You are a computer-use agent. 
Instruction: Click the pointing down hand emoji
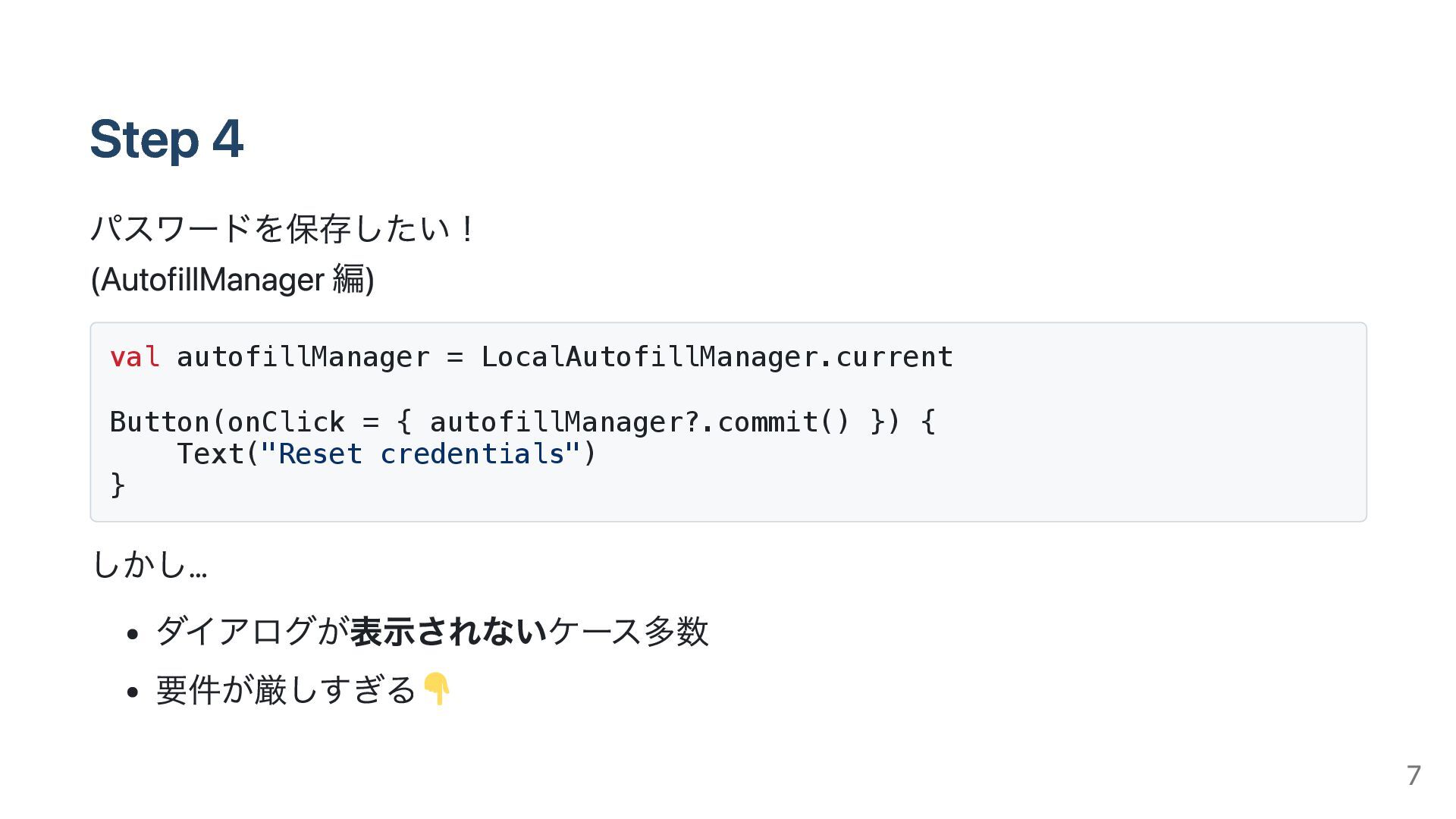[x=437, y=689]
